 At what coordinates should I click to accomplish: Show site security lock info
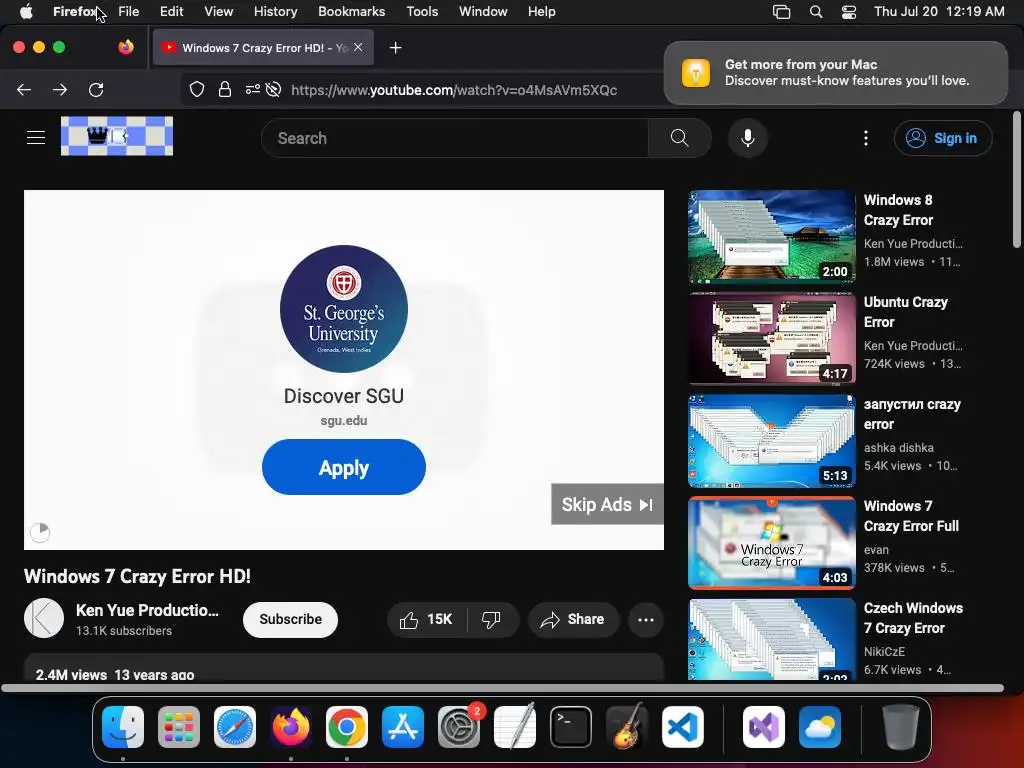(x=225, y=89)
